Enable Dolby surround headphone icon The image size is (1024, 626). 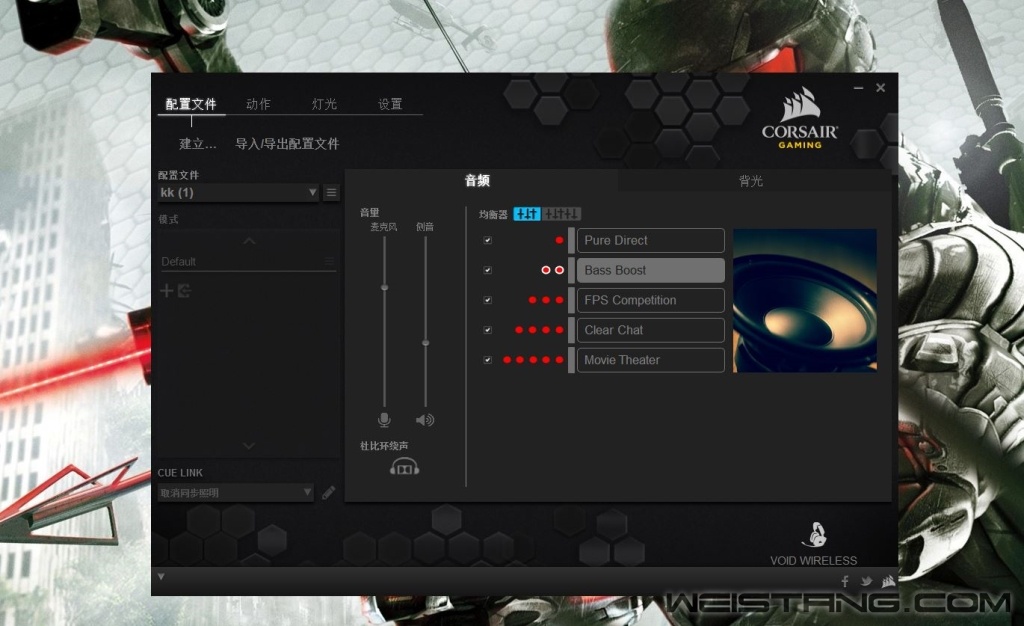point(404,467)
